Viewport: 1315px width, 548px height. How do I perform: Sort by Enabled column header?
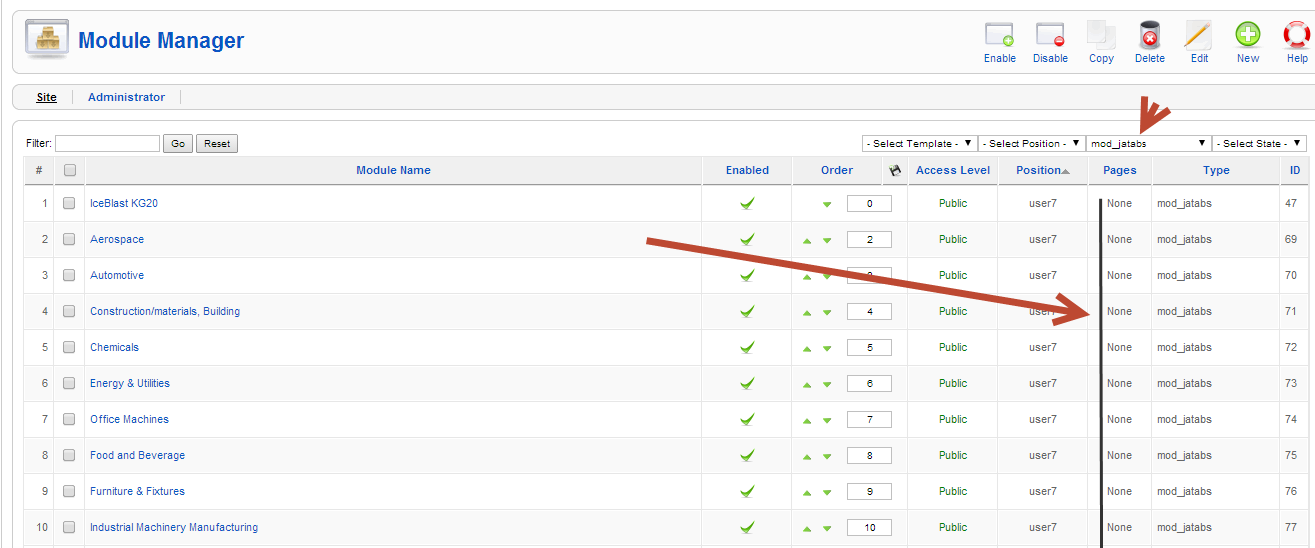click(747, 170)
